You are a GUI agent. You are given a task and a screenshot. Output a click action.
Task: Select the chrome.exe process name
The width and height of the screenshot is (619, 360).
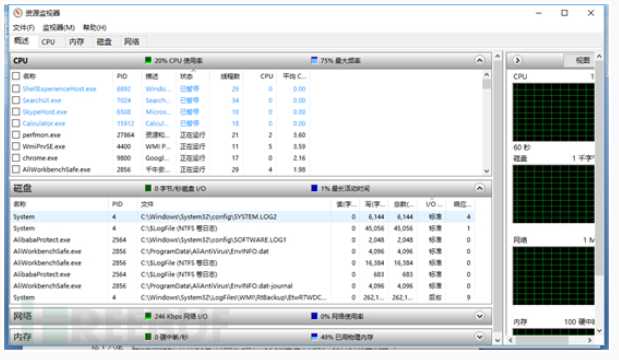coord(40,158)
